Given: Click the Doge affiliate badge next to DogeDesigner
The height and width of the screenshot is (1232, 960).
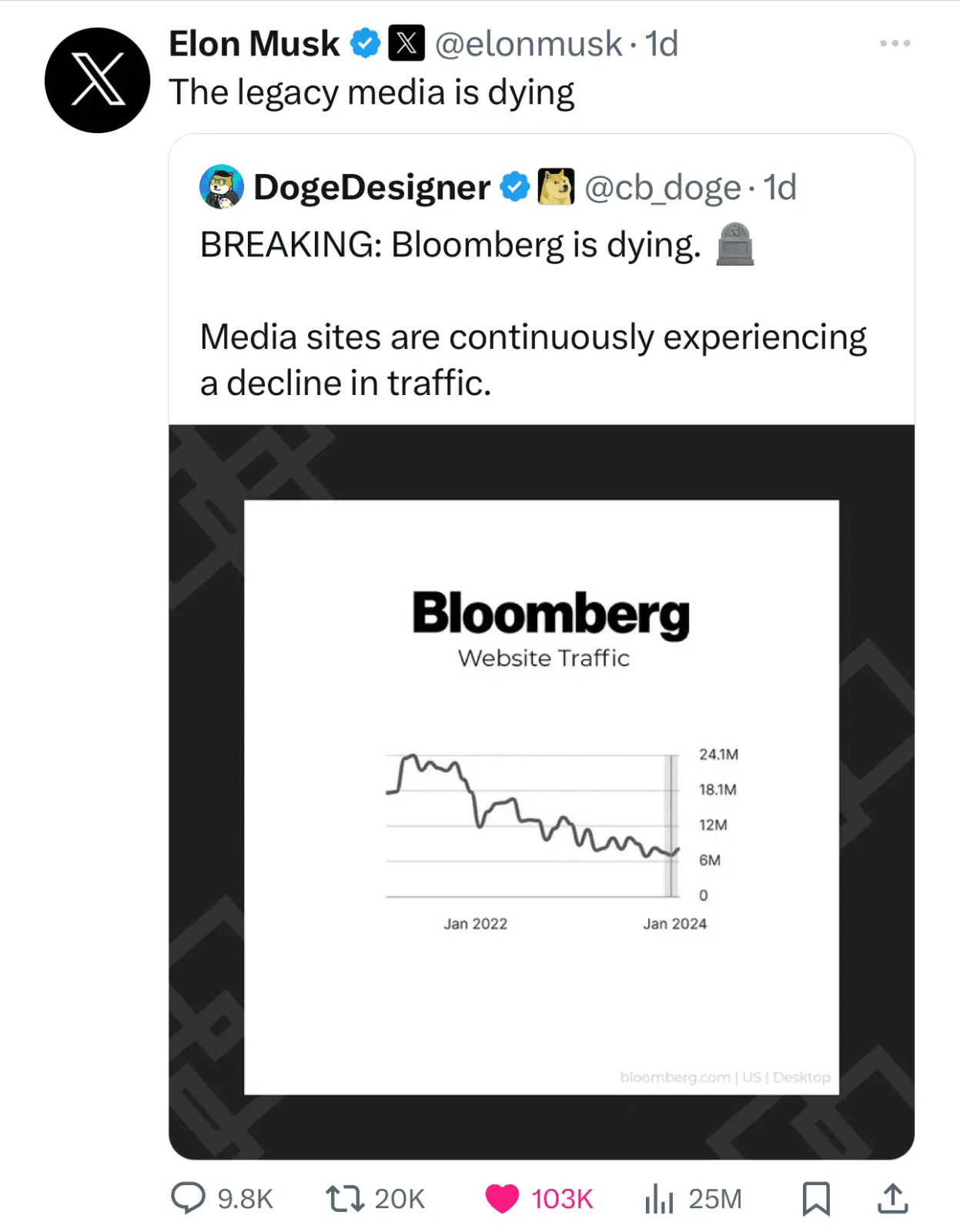Looking at the screenshot, I should (x=556, y=187).
